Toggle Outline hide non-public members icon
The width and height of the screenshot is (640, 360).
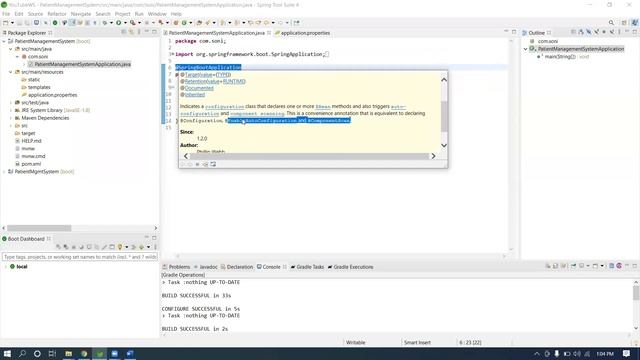point(604,32)
